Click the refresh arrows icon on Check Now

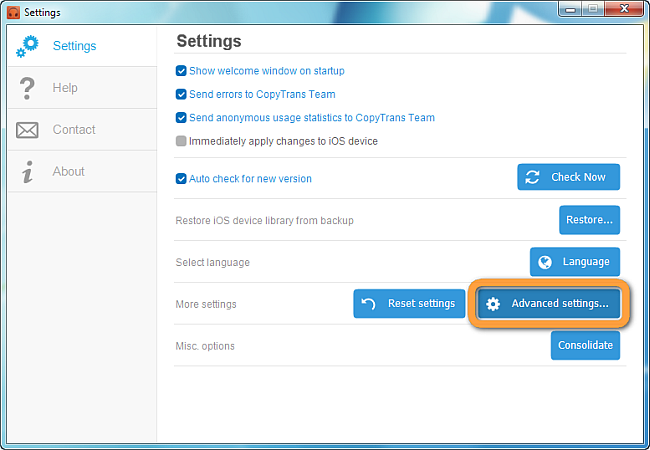click(x=532, y=177)
